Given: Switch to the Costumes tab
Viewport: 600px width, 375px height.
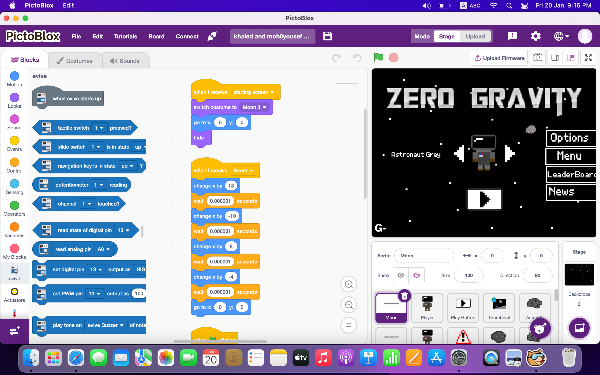Looking at the screenshot, I should click(75, 60).
